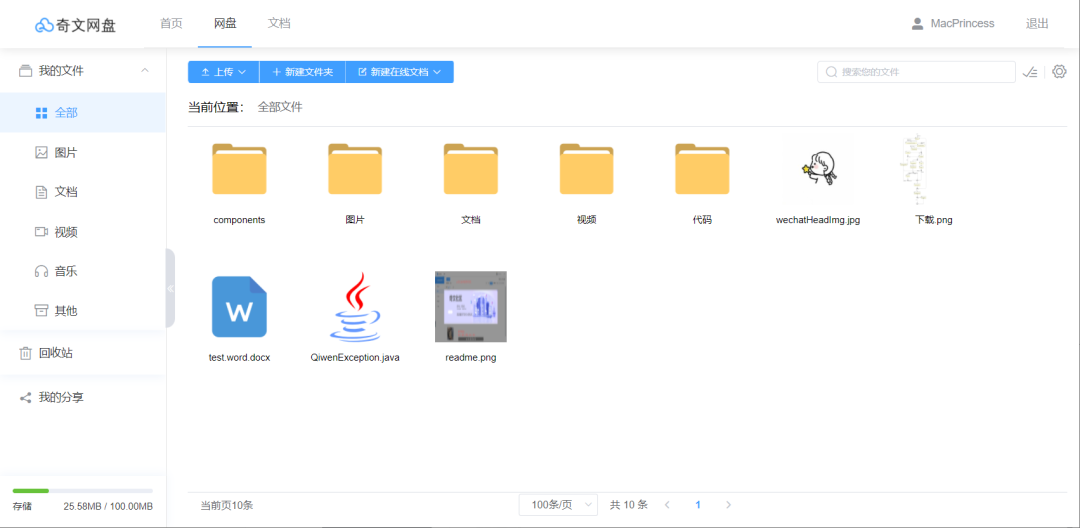
Task: Select 其他 category in the sidebar
Action: (x=83, y=310)
